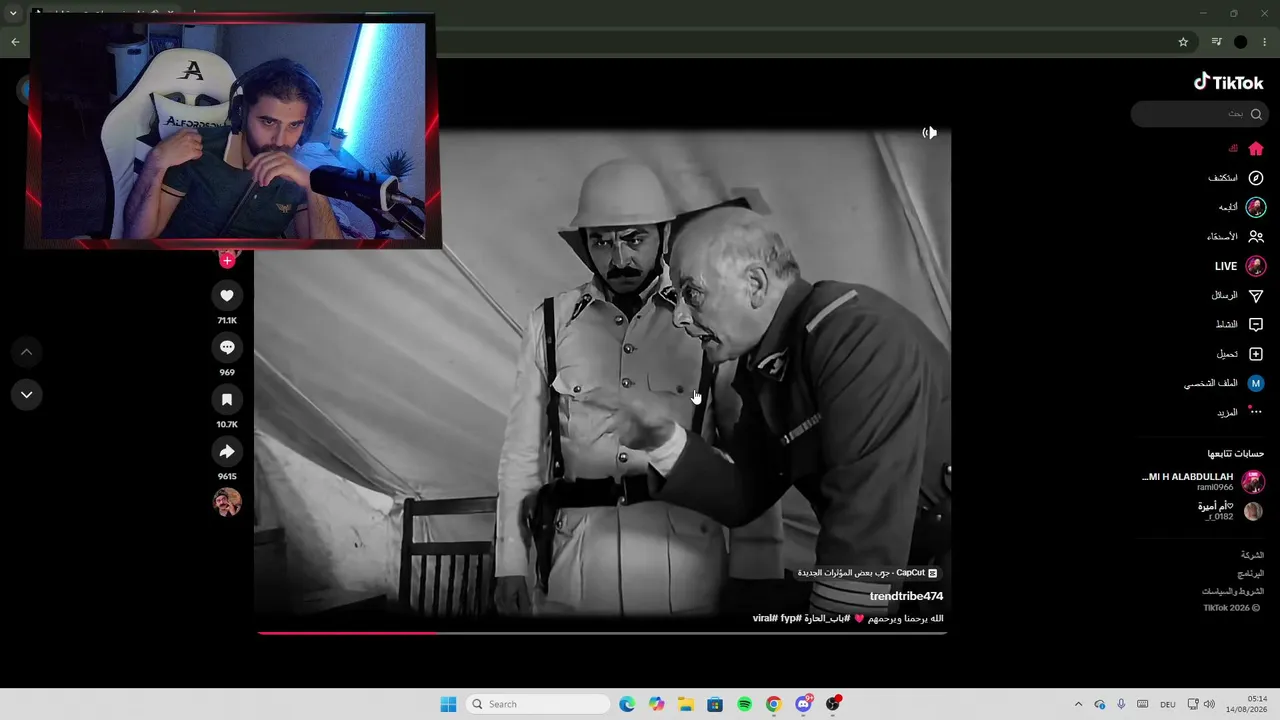Launch Copilot from the taskbar

coord(656,704)
